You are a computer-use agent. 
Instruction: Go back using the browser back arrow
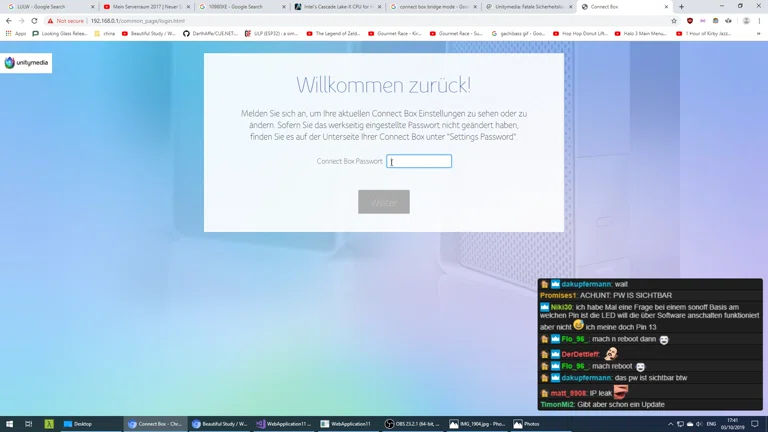[x=9, y=21]
